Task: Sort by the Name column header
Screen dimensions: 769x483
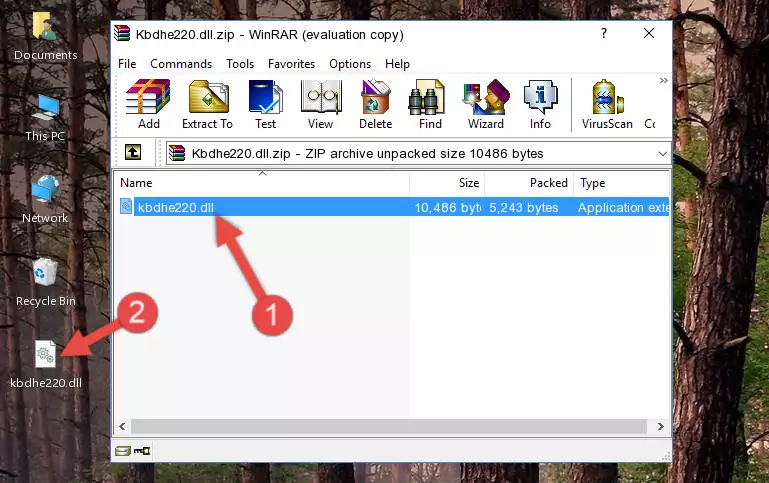Action: click(x=262, y=183)
